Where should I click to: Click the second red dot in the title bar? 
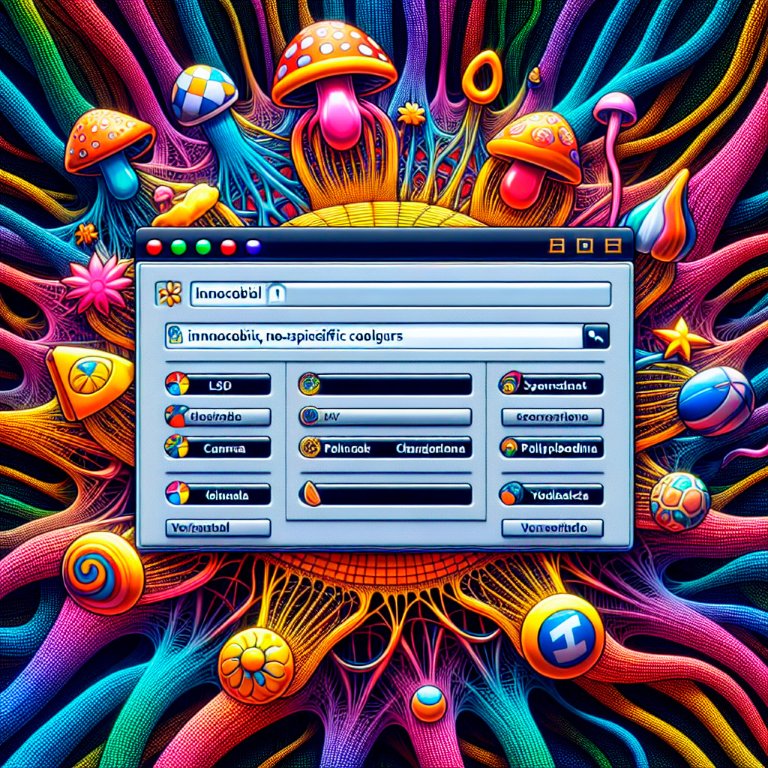(228, 246)
